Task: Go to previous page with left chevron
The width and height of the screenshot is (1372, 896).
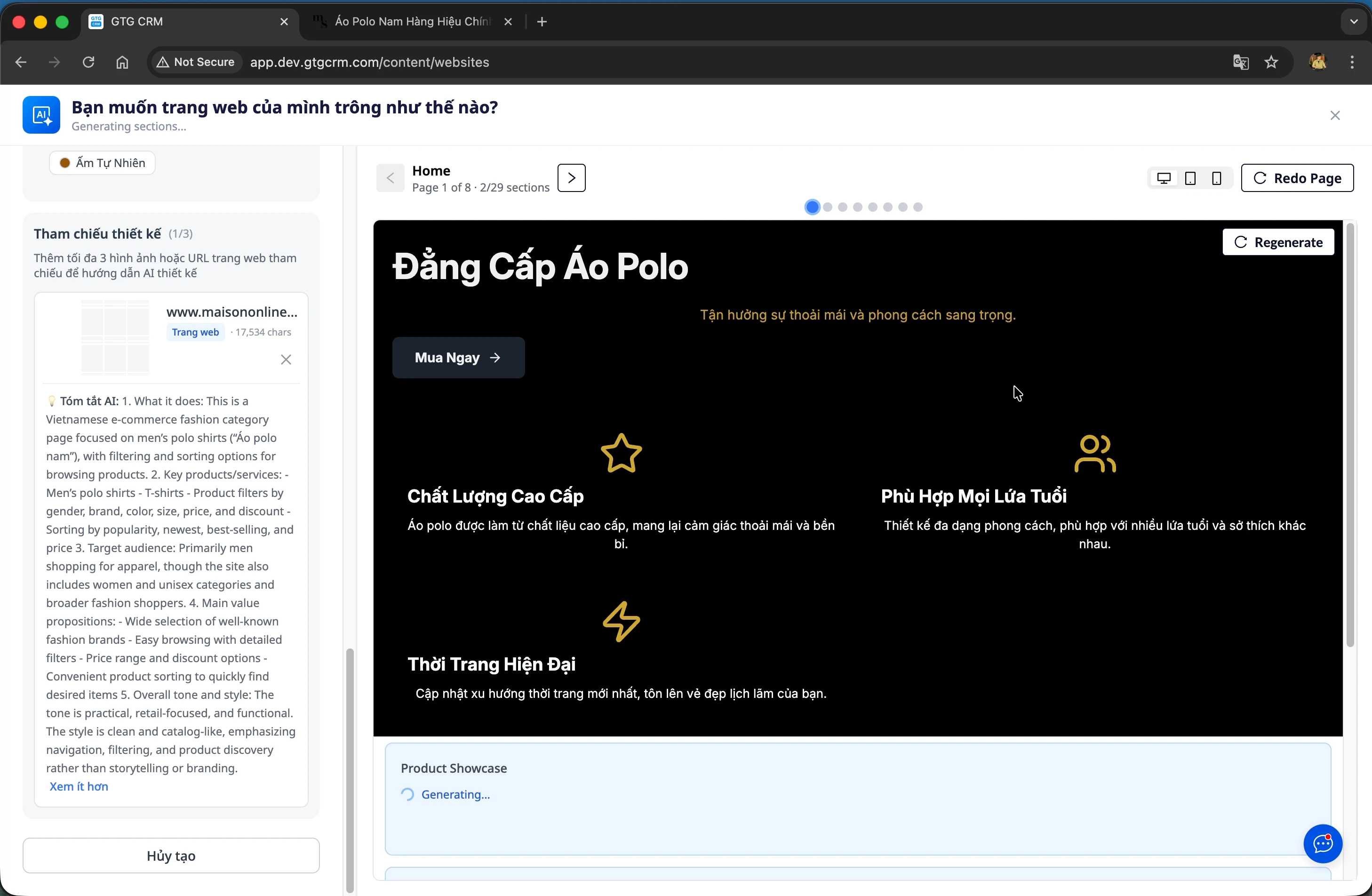Action: tap(390, 178)
